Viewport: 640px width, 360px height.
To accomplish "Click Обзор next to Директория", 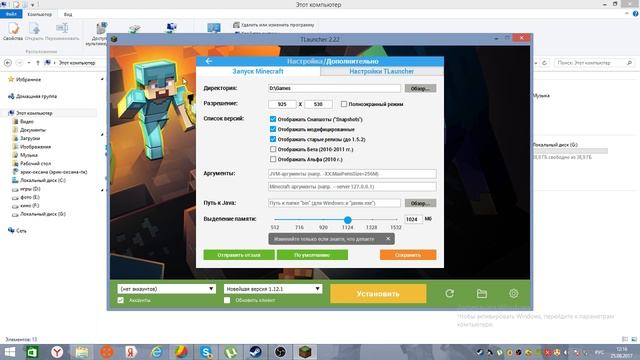I will click(420, 88).
